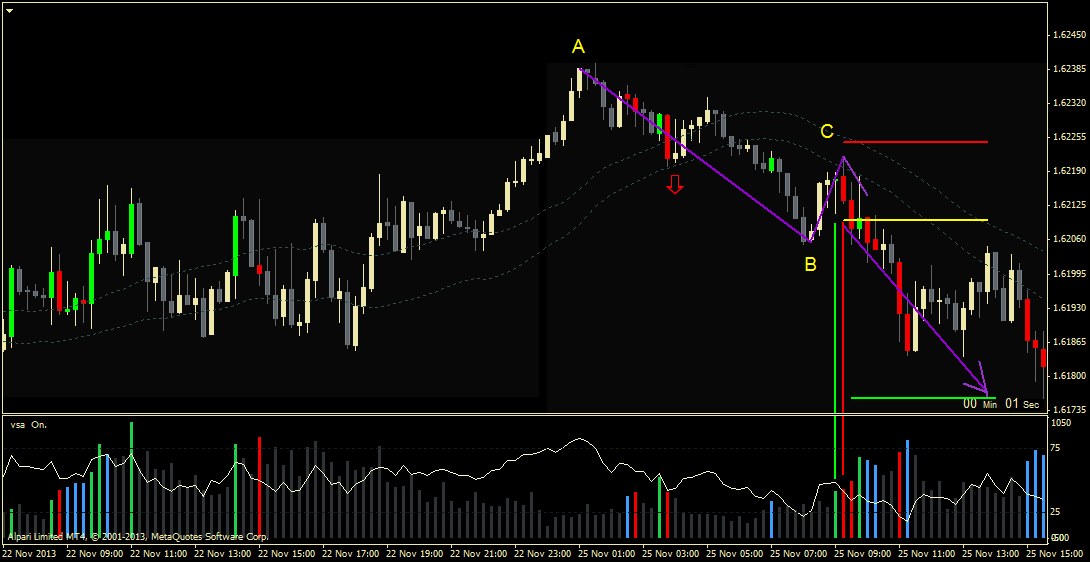Select the yellow point label A

(x=578, y=47)
